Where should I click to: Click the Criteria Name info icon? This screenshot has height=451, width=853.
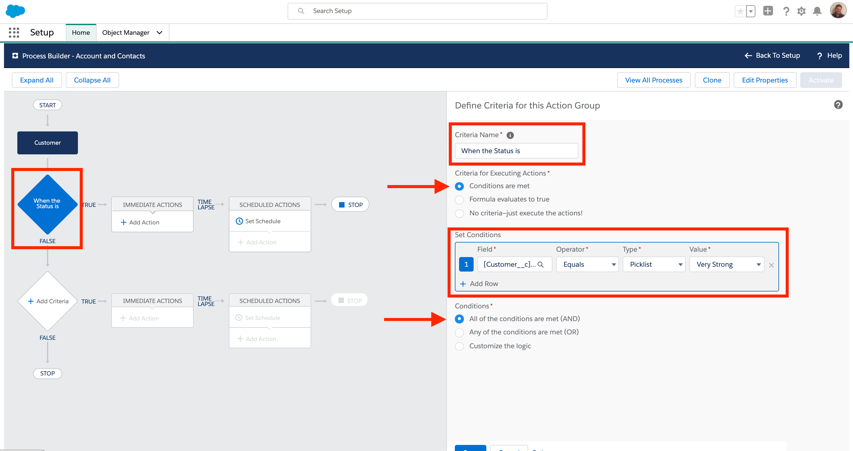tap(510, 135)
